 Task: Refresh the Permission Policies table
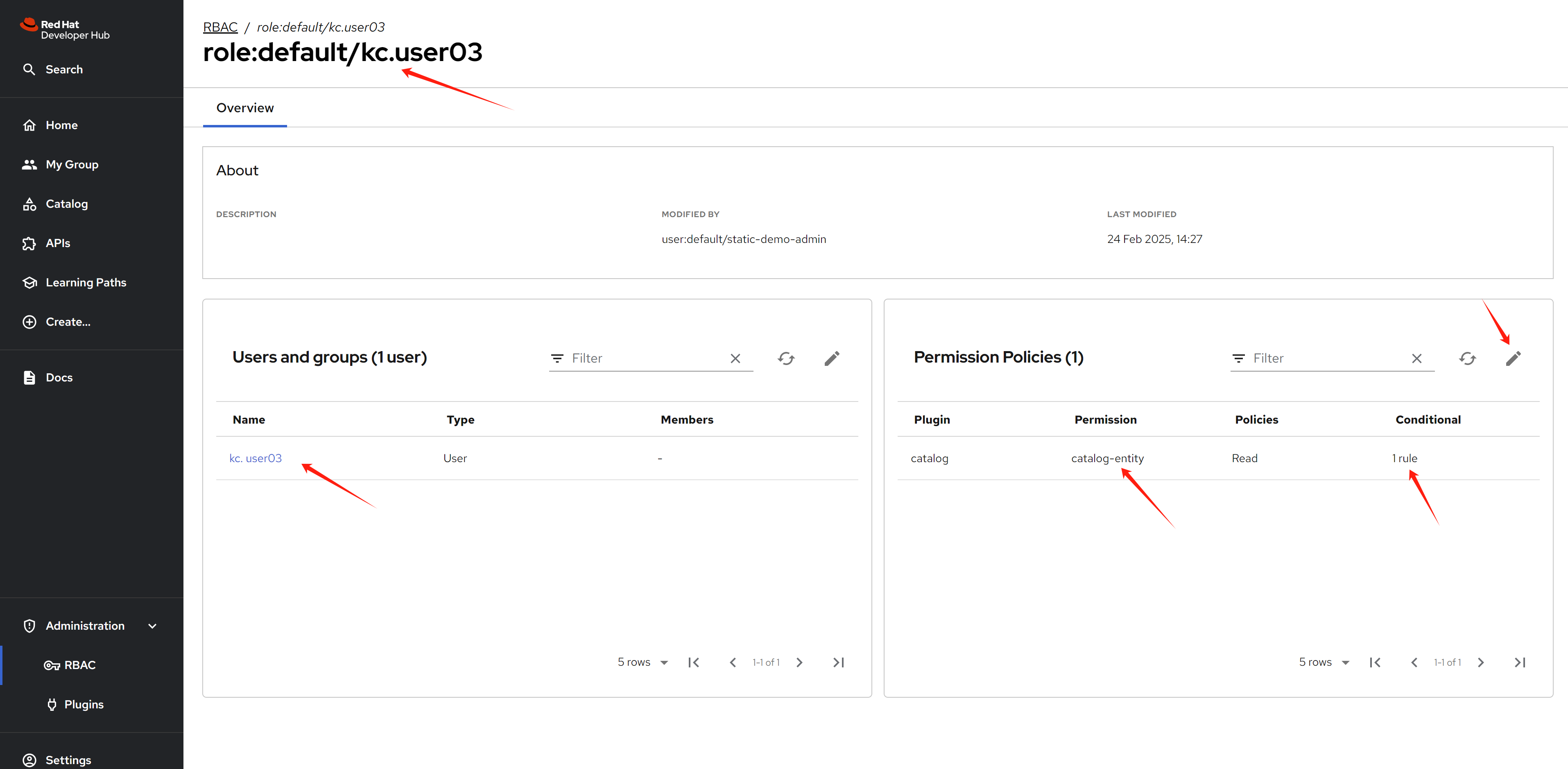1467,358
